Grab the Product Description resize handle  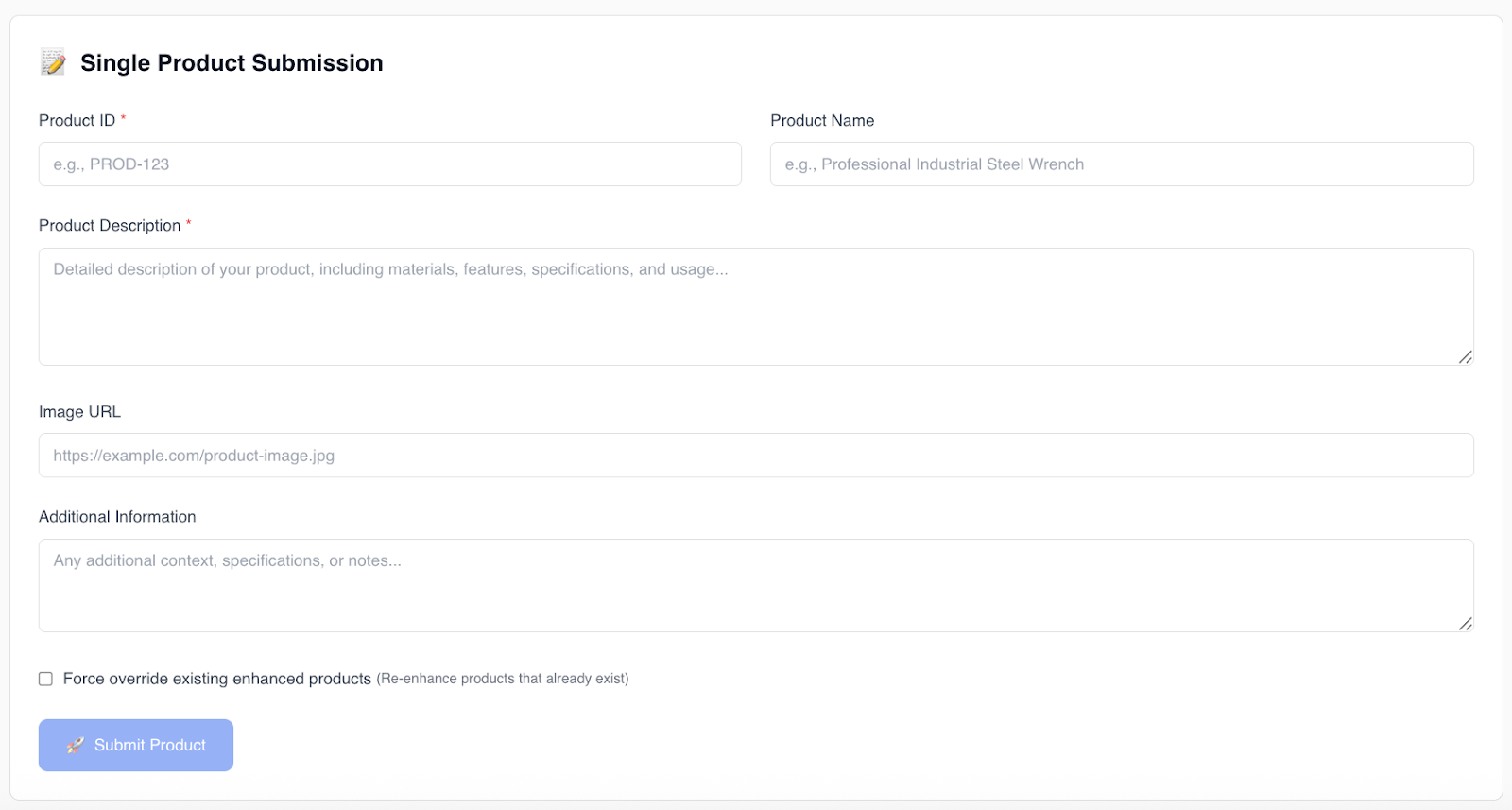point(1465,356)
